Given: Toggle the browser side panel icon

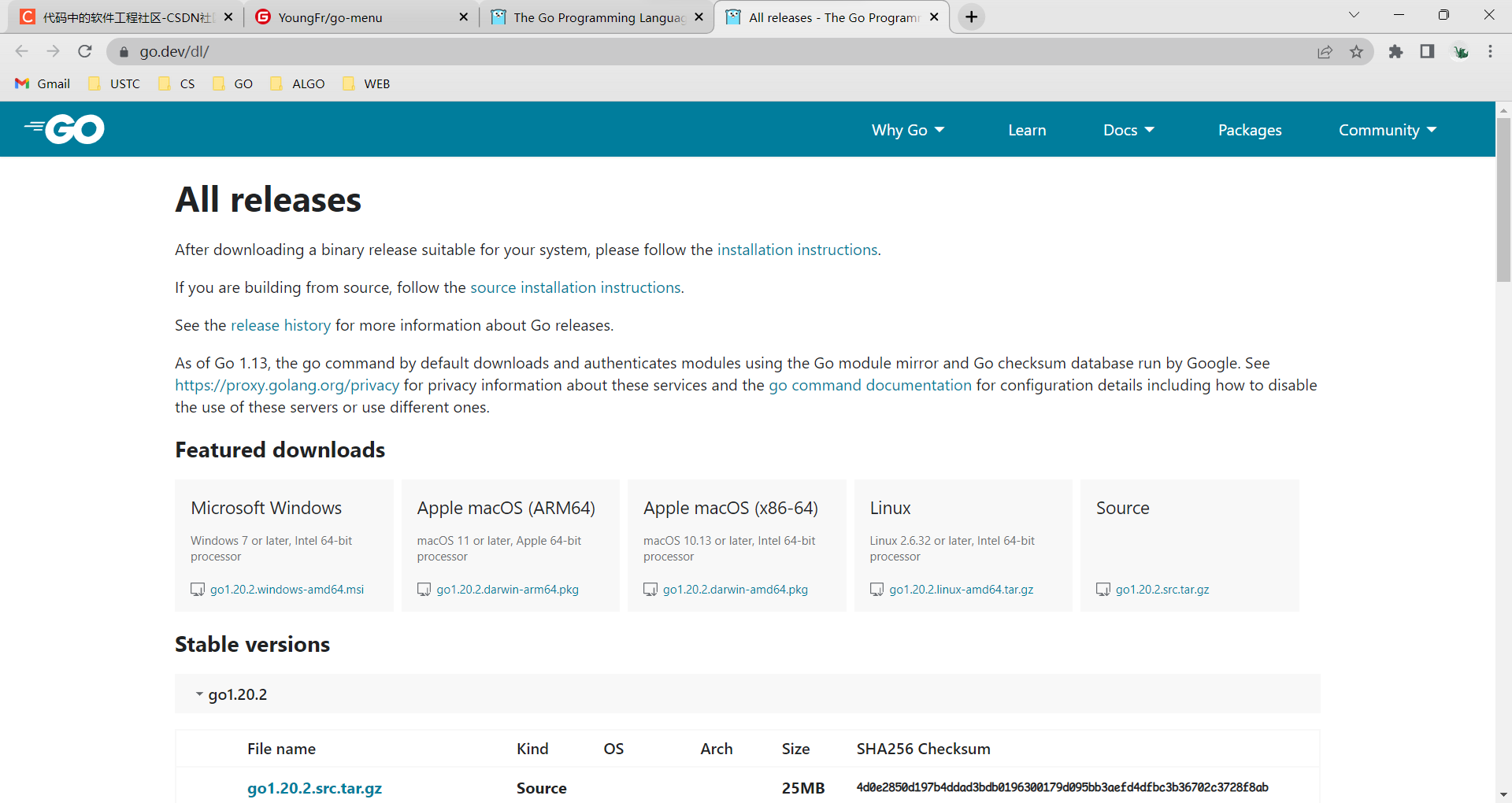Looking at the screenshot, I should (x=1427, y=51).
